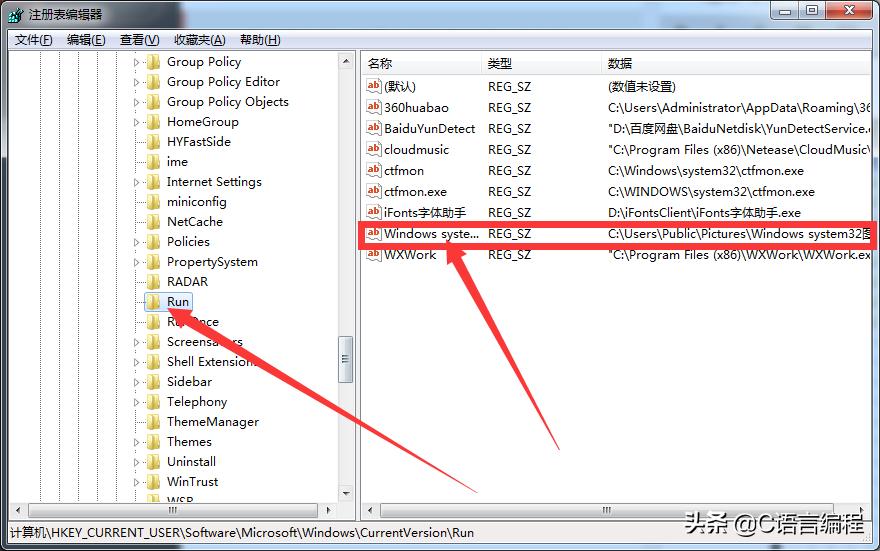The height and width of the screenshot is (551, 880).
Task: Select the WXWork value name
Action: pyautogui.click(x=410, y=255)
